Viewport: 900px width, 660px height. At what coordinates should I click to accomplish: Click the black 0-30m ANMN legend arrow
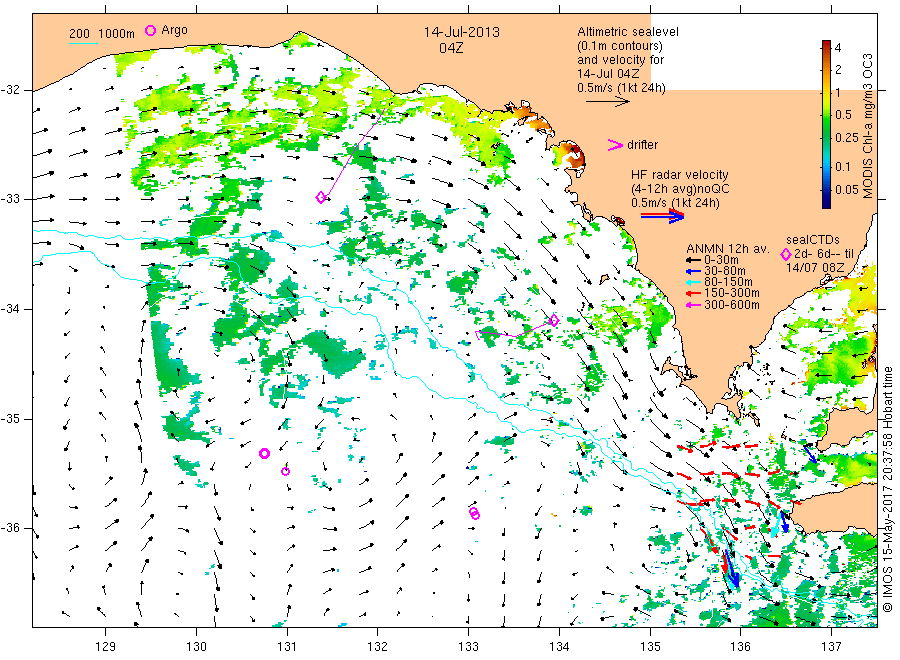point(693,260)
